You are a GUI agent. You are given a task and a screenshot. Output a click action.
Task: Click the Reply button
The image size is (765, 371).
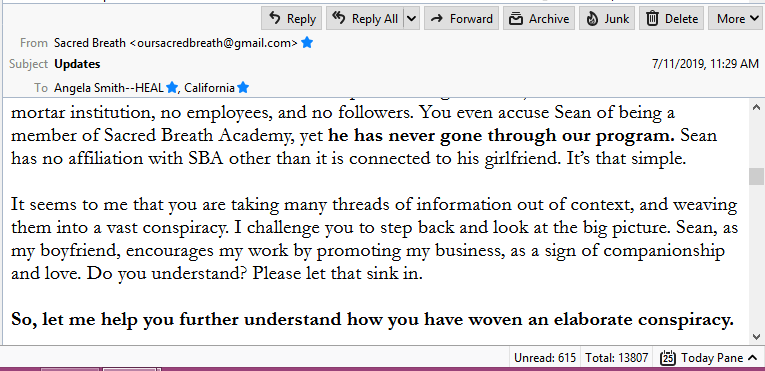[x=292, y=19]
